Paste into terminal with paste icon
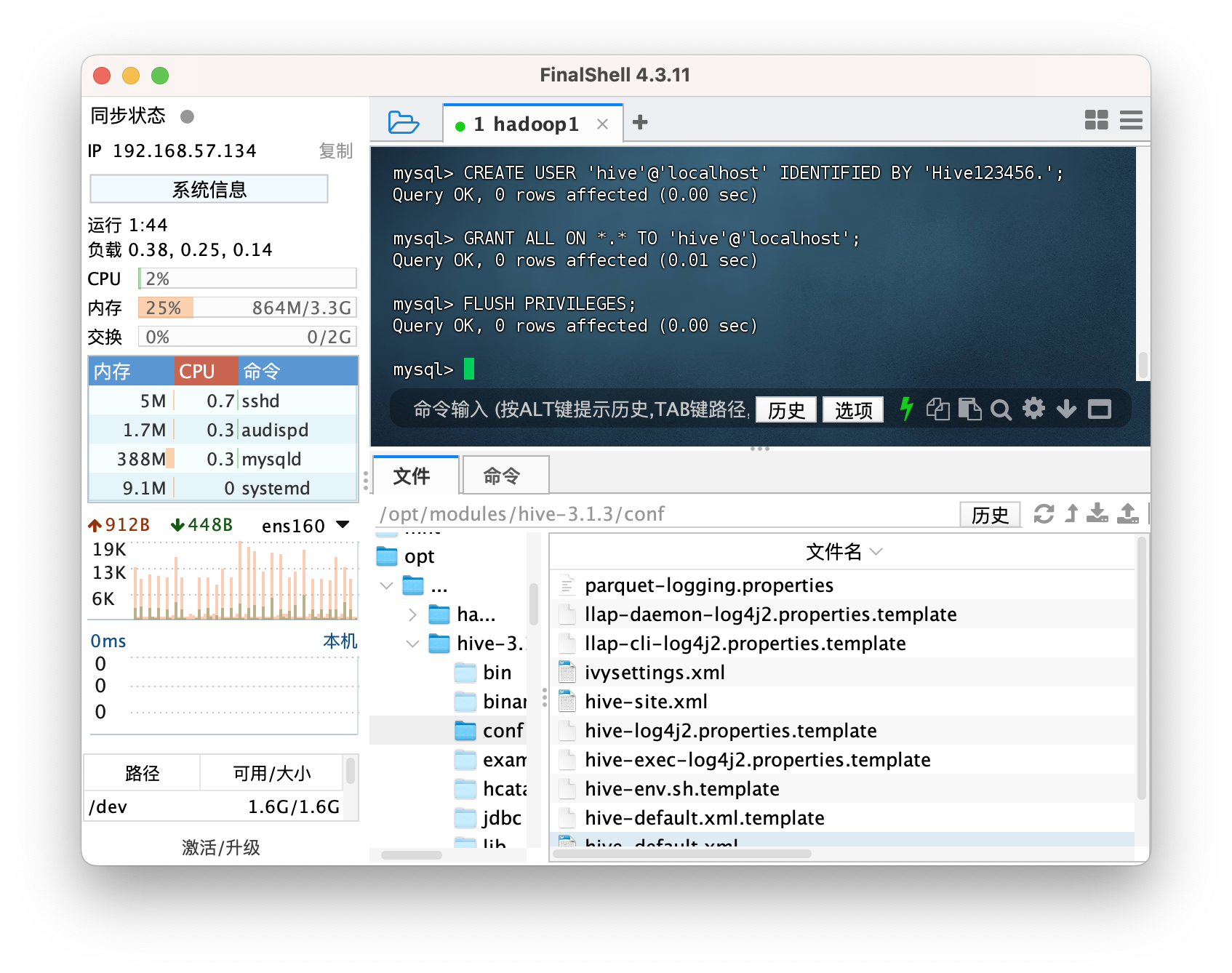The width and height of the screenshot is (1232, 973). 969,409
